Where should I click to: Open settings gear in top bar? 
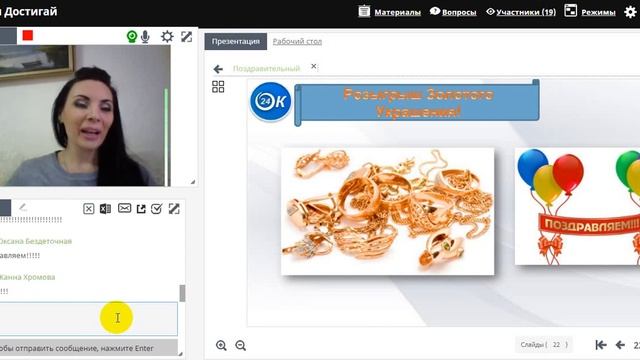630,12
